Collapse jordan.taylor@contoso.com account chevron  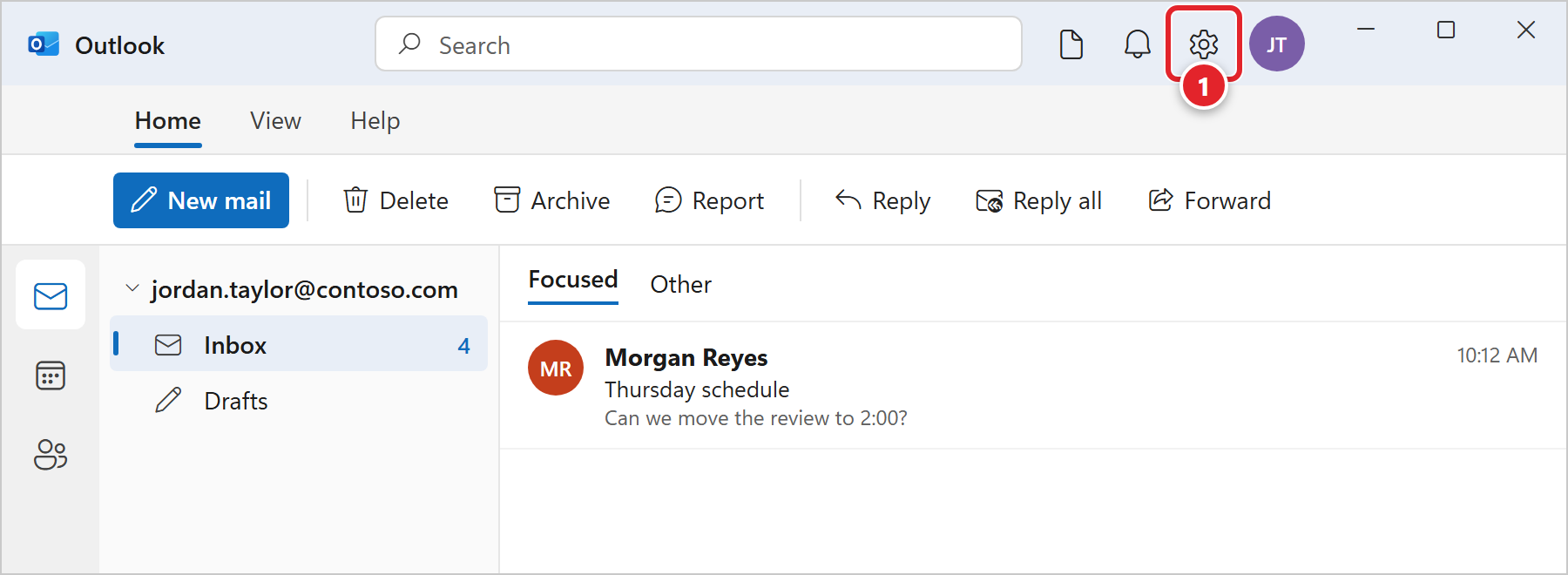[x=132, y=287]
